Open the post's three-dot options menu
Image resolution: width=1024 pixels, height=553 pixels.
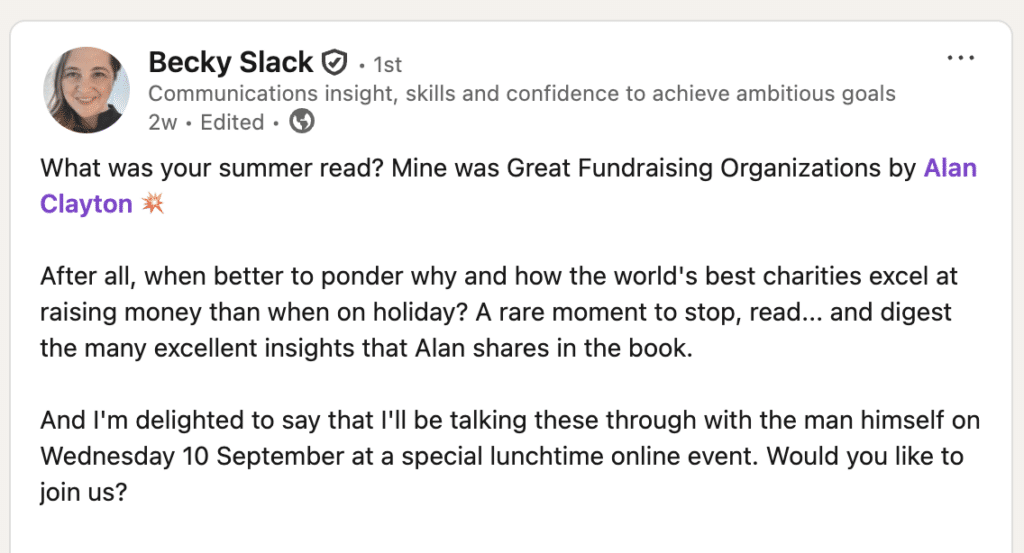point(960,58)
